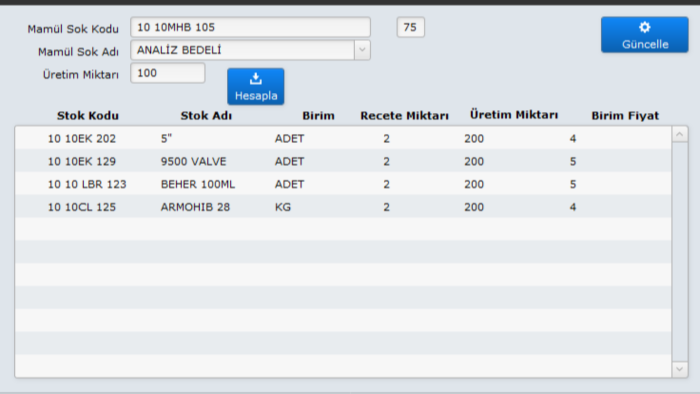Click ADET unit in BEHER 100ML row

coord(289,184)
